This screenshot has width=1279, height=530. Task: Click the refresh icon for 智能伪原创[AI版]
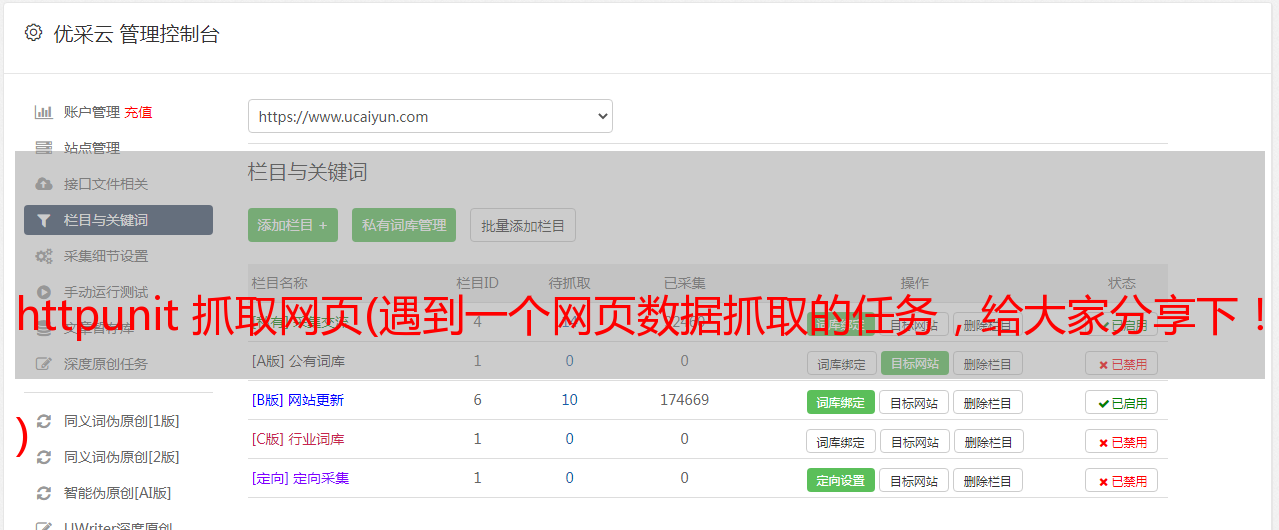click(x=43, y=493)
